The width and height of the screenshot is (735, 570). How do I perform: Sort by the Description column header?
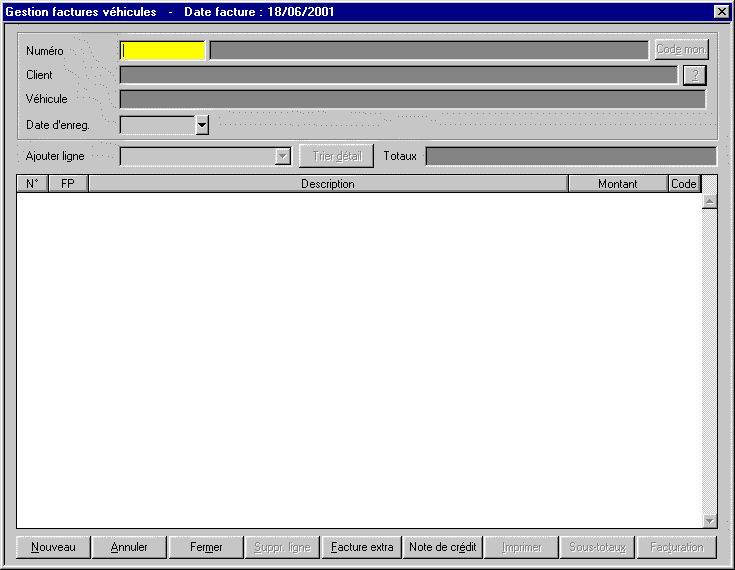coord(328,184)
